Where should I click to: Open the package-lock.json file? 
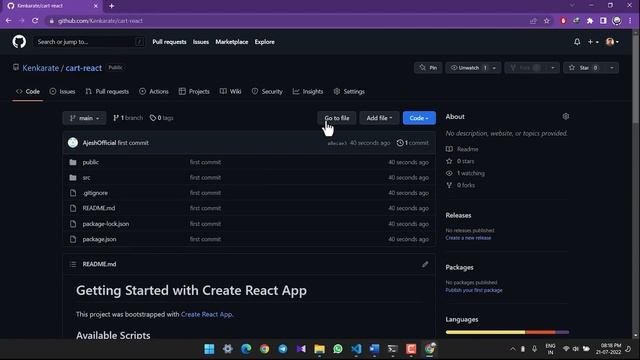point(106,224)
